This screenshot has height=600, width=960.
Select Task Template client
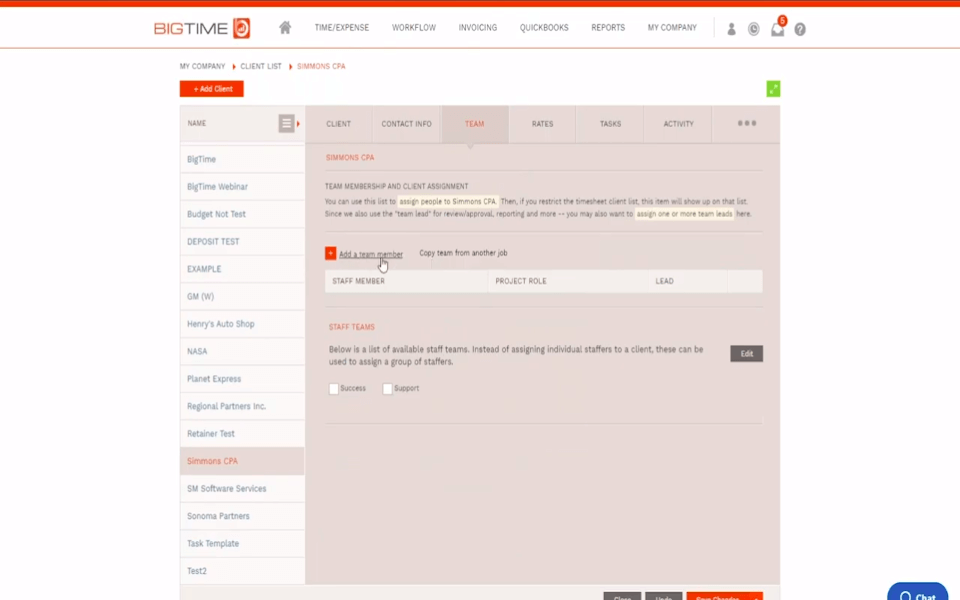[242, 544]
